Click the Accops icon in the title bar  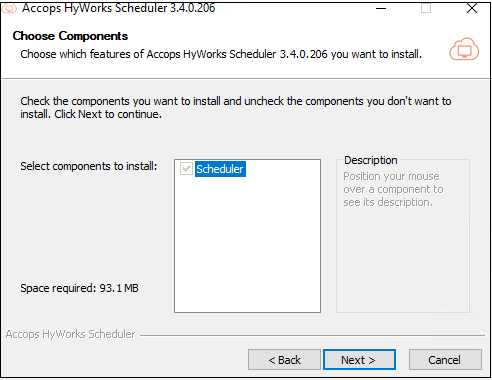click(x=10, y=8)
